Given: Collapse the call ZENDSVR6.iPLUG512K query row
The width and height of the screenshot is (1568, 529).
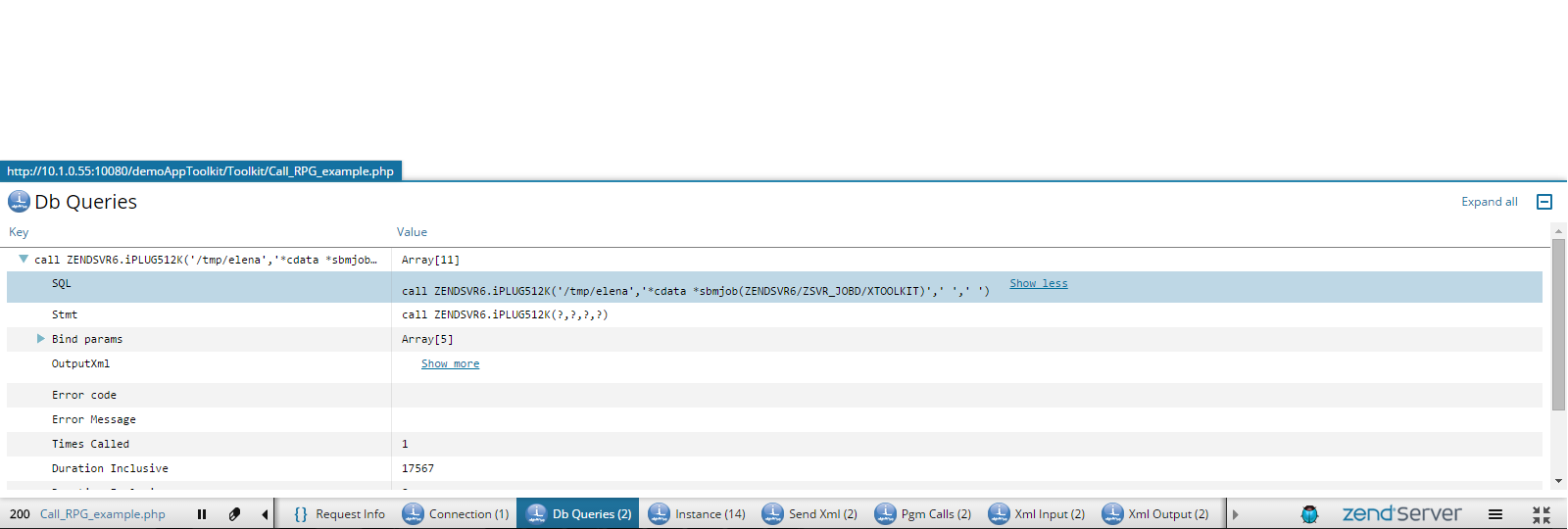Looking at the screenshot, I should pos(24,260).
